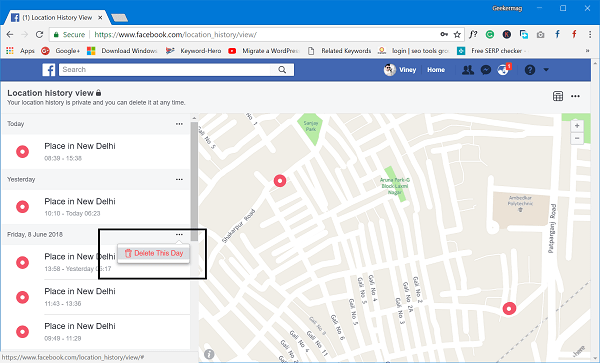
Task: Select the Location History View browser tab
Action: [x=57, y=18]
